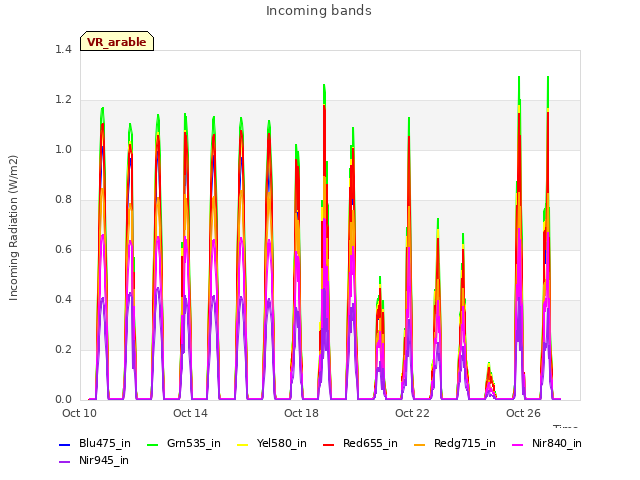Click the 'Oct 10' x-axis tick label

tap(79, 413)
